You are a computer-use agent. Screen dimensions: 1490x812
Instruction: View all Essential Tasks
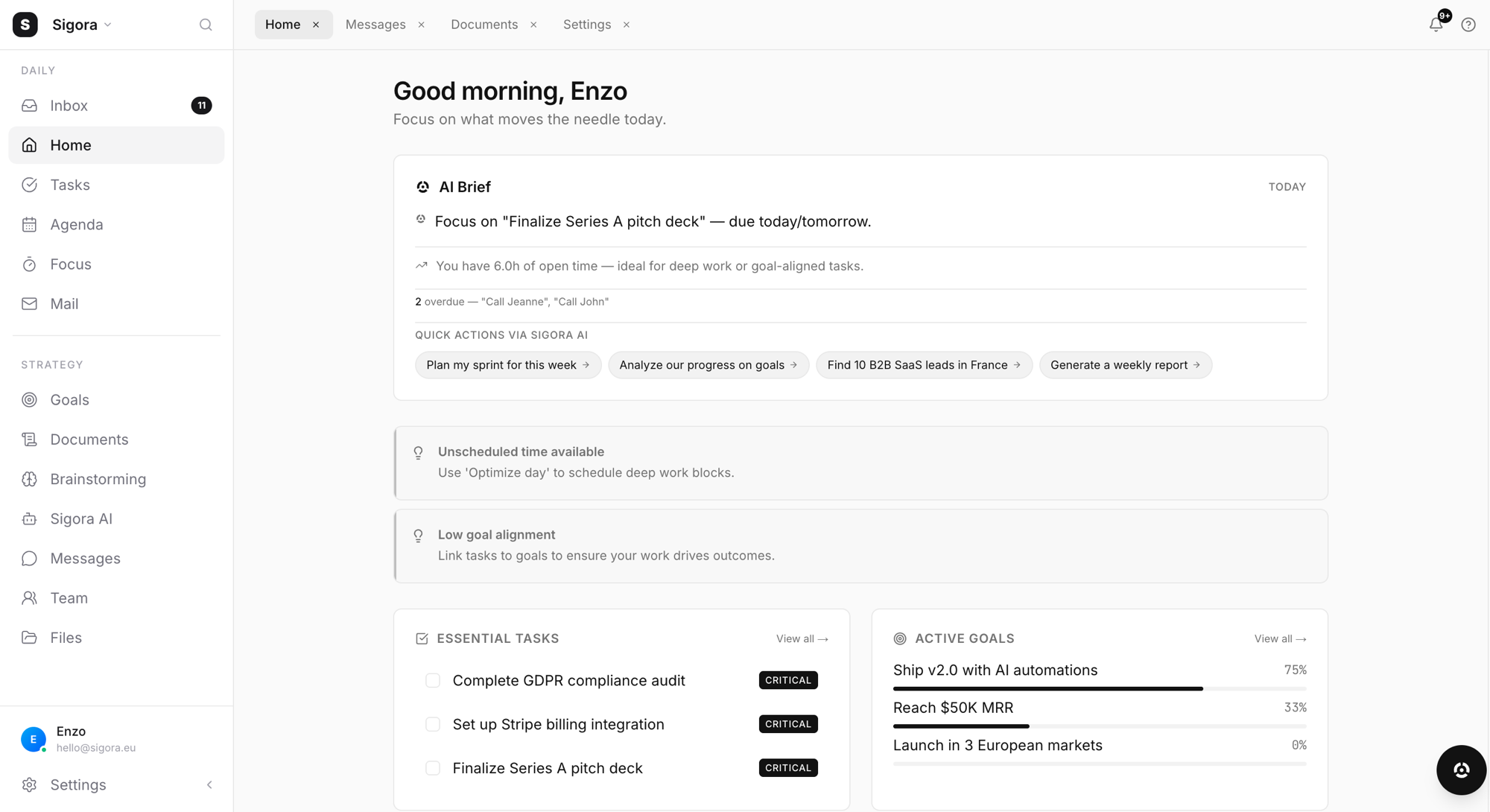802,638
